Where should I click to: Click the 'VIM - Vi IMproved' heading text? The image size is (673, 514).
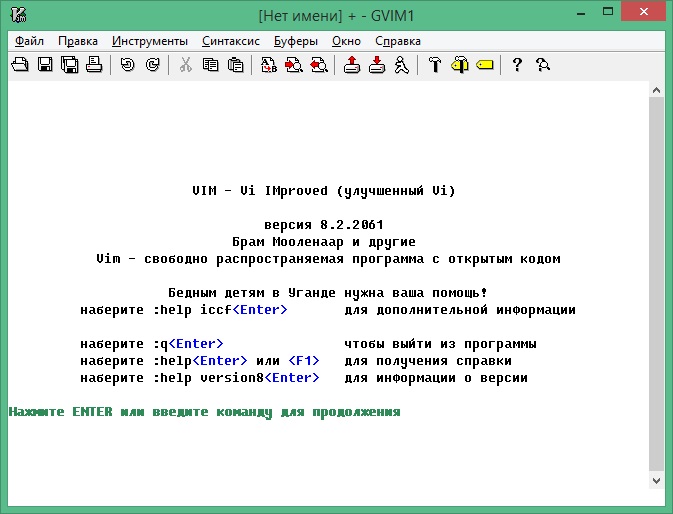pyautogui.click(x=260, y=190)
